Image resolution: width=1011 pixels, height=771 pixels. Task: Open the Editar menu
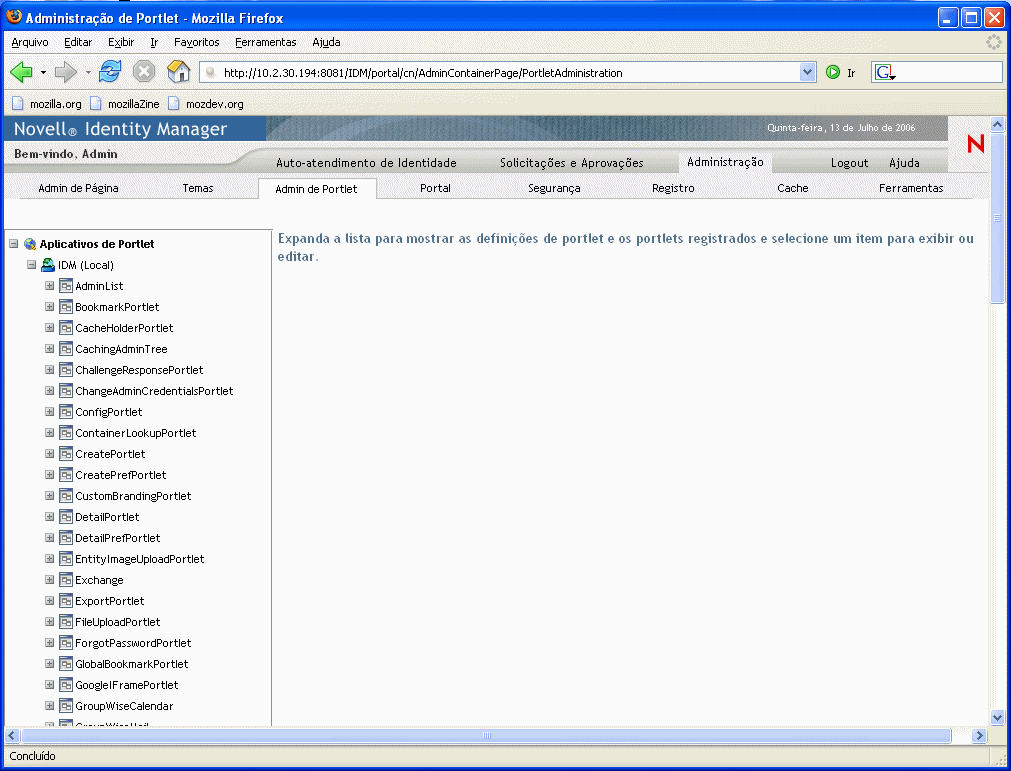(78, 42)
